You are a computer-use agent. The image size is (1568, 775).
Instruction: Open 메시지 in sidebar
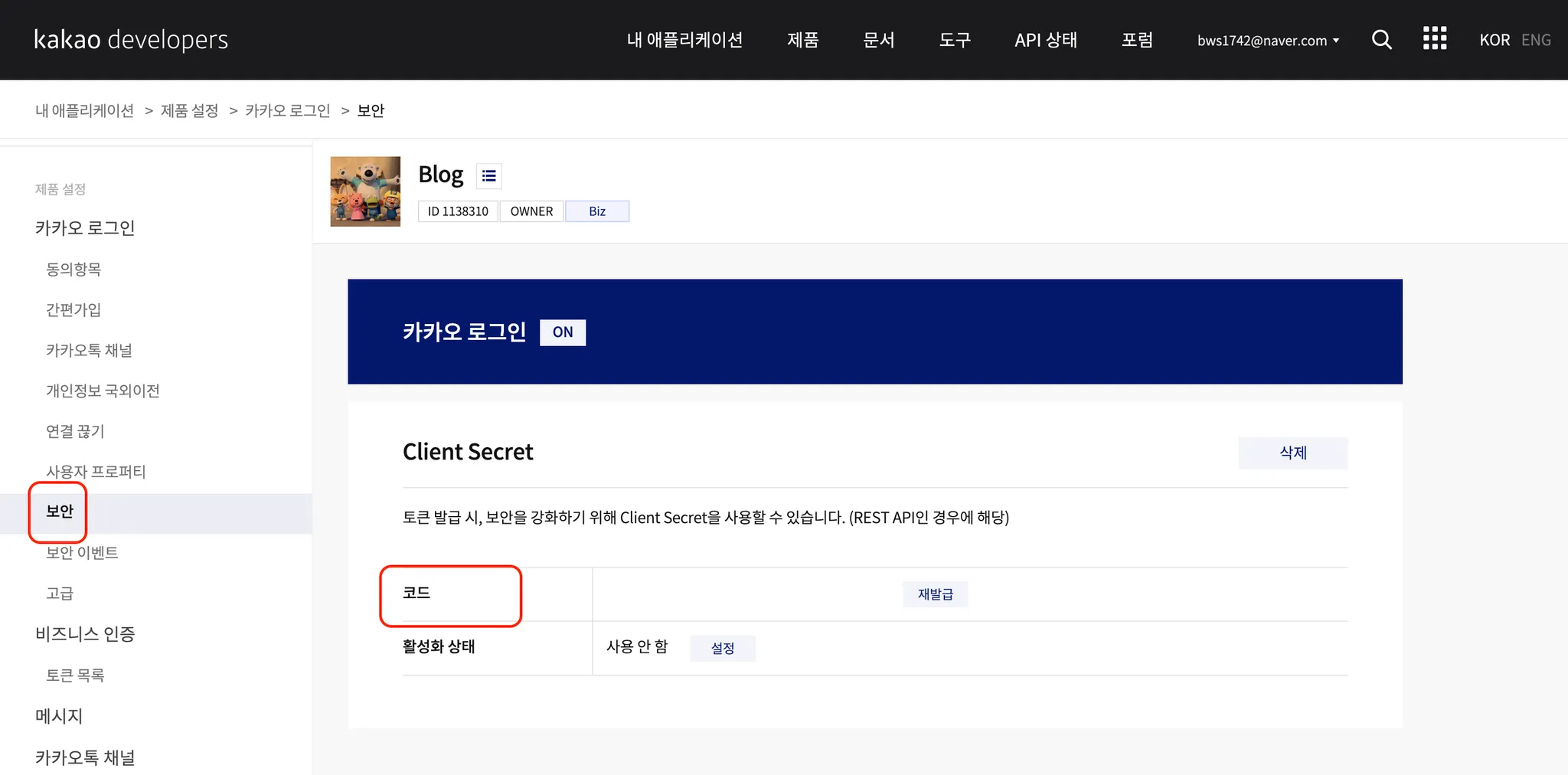click(59, 716)
